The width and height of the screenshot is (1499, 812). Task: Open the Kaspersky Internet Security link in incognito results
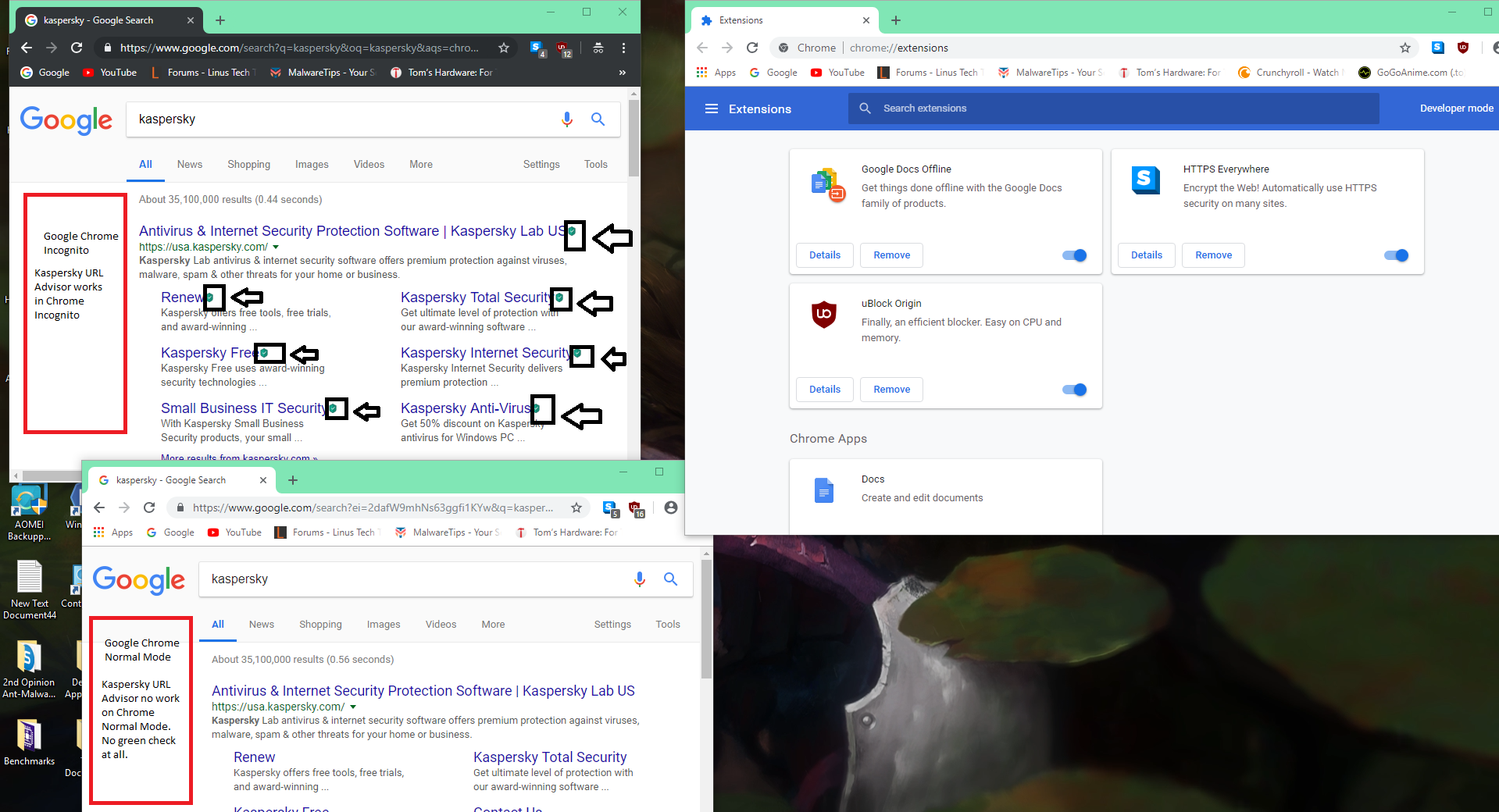(x=486, y=353)
